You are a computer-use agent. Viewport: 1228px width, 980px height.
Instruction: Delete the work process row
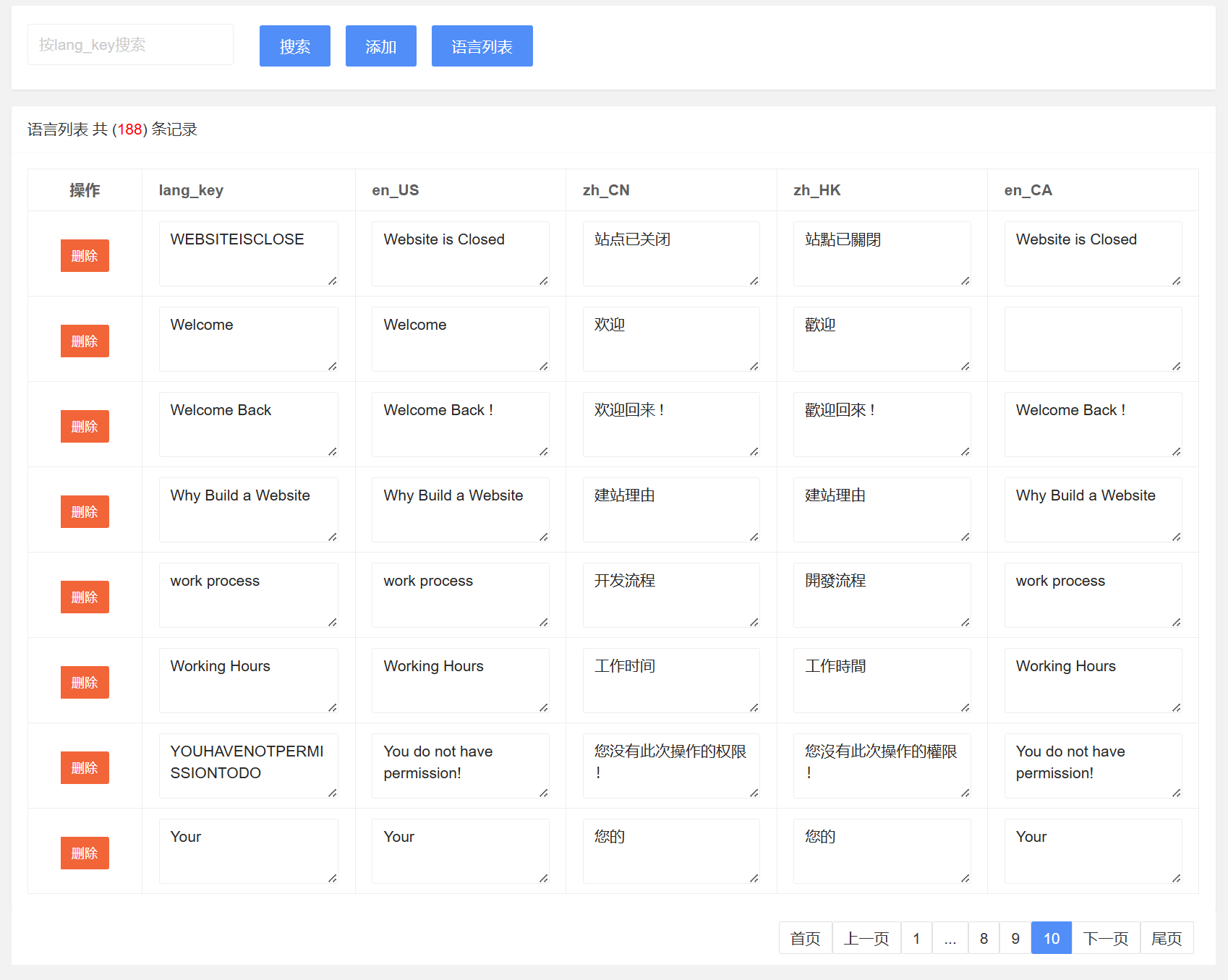[x=85, y=597]
